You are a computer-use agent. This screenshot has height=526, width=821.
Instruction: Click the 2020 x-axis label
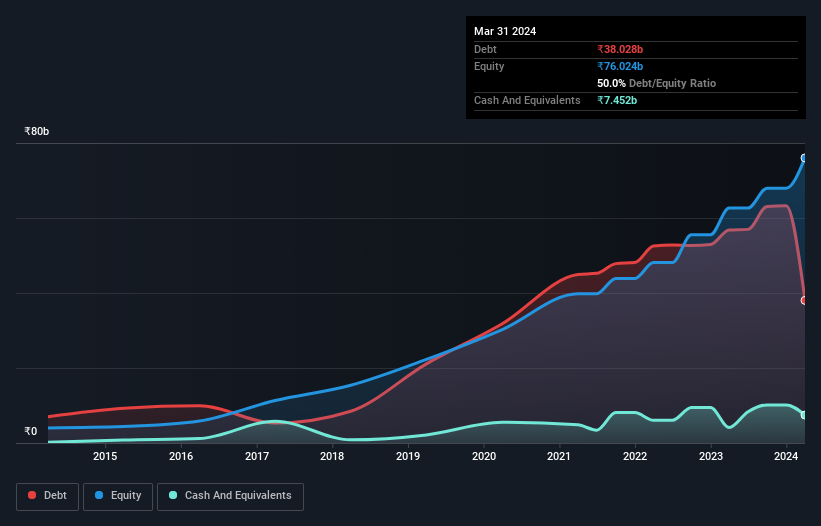click(484, 456)
